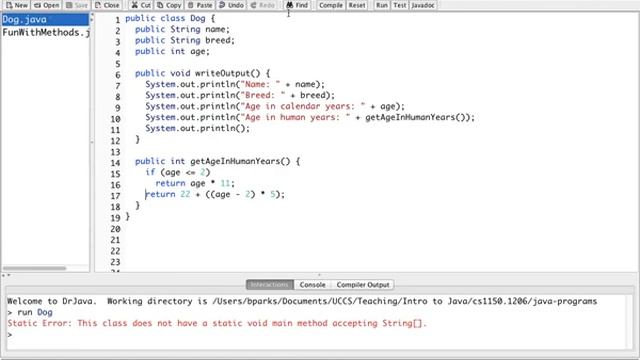Click the 'public void writeOutput() {' line
Viewport: 640px width, 360px height.
pyautogui.click(x=202, y=73)
